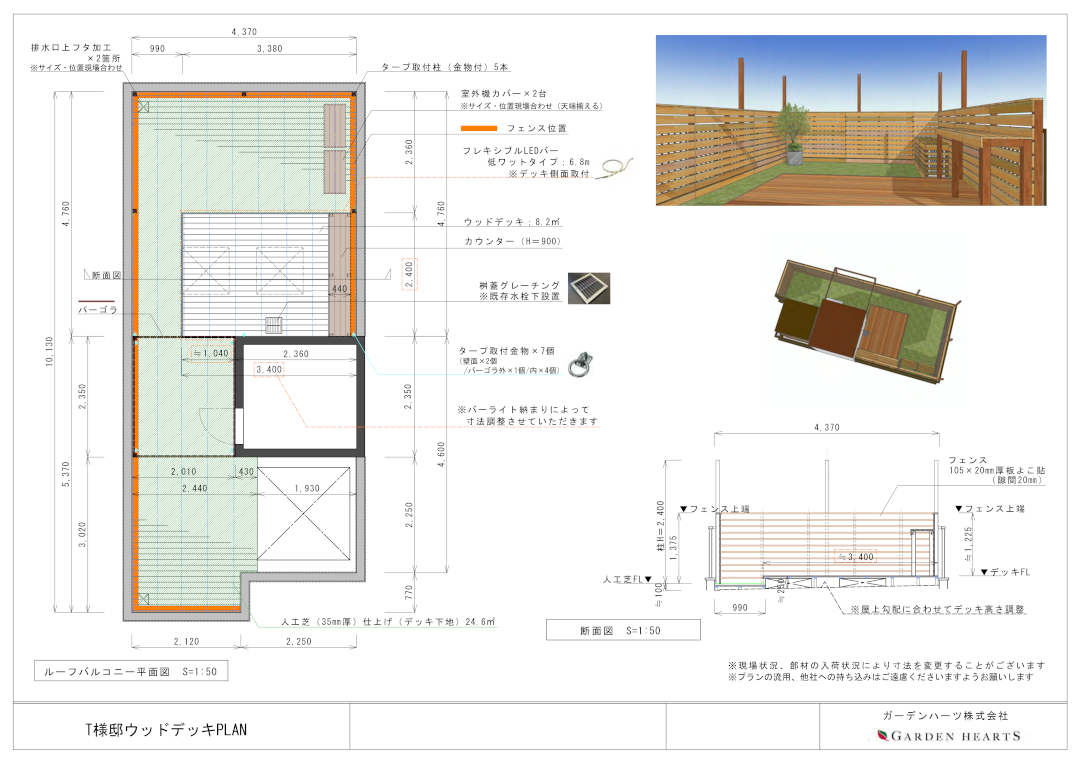This screenshot has width=1080, height=764.
Task: Click the '2,440' dimension in the plan
Action: [x=194, y=488]
